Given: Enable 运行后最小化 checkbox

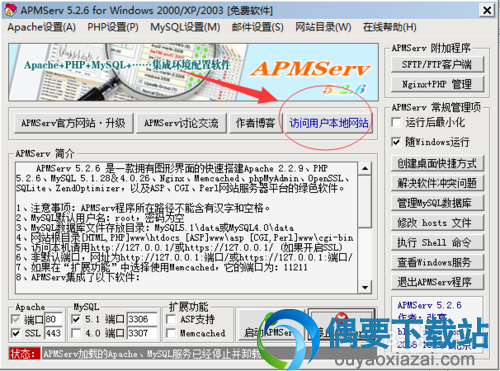Looking at the screenshot, I should 396,122.
